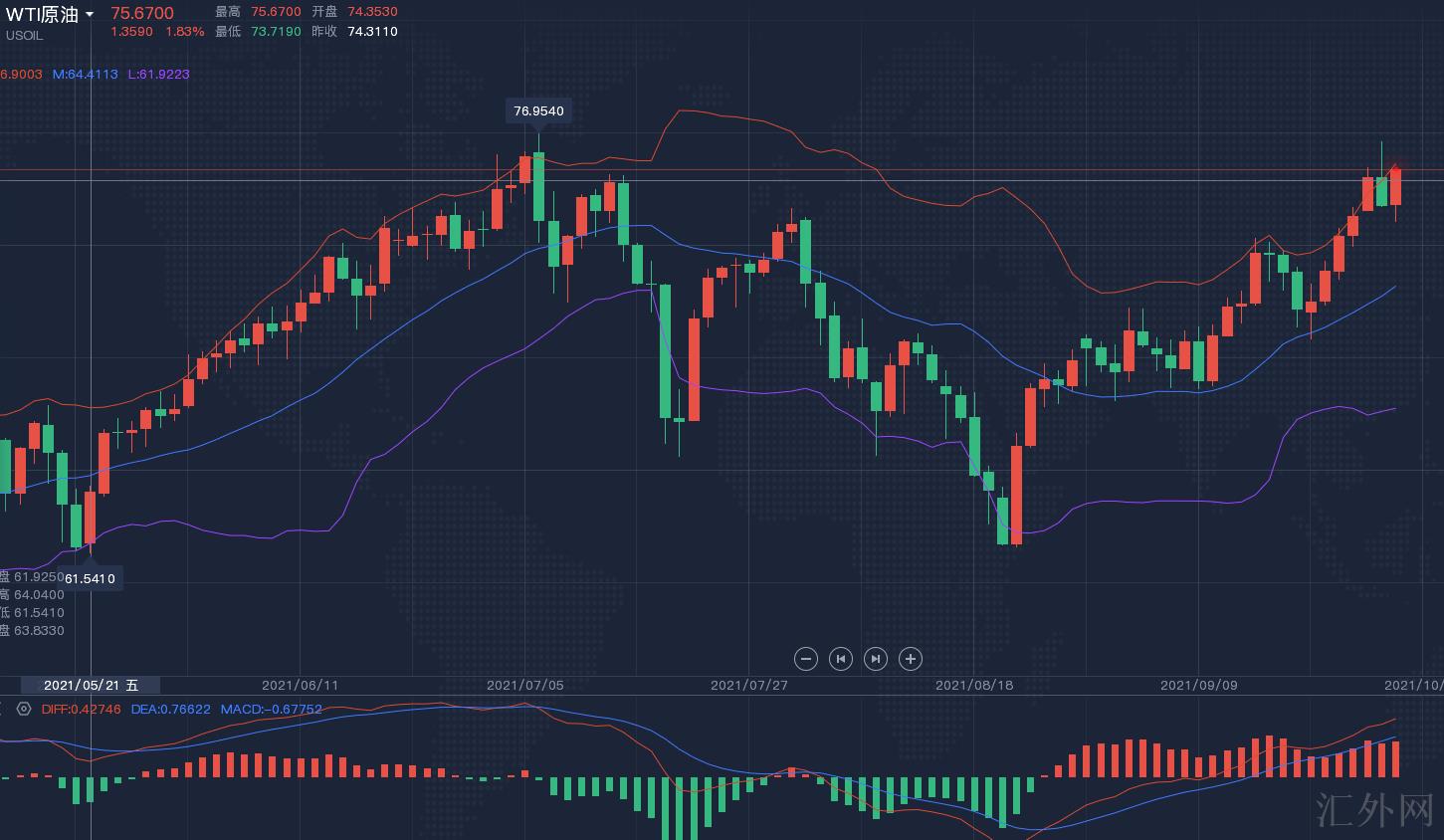Screen dimensions: 1444x840
Task: Select the 2021/05/21 crosshair date label
Action: [92, 686]
